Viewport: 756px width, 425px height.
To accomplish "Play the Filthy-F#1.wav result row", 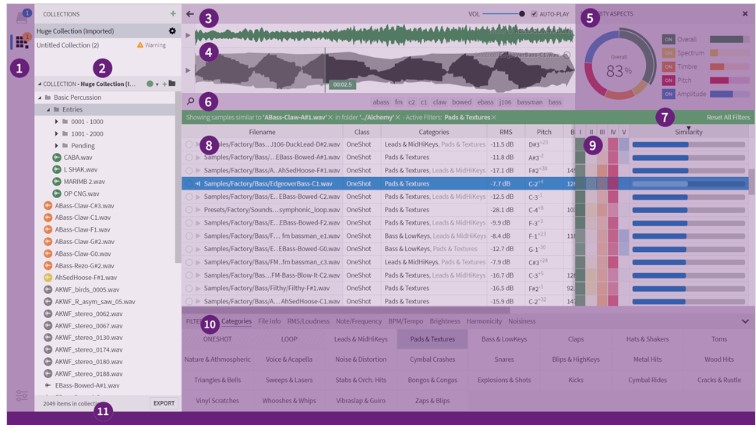I will pos(198,288).
